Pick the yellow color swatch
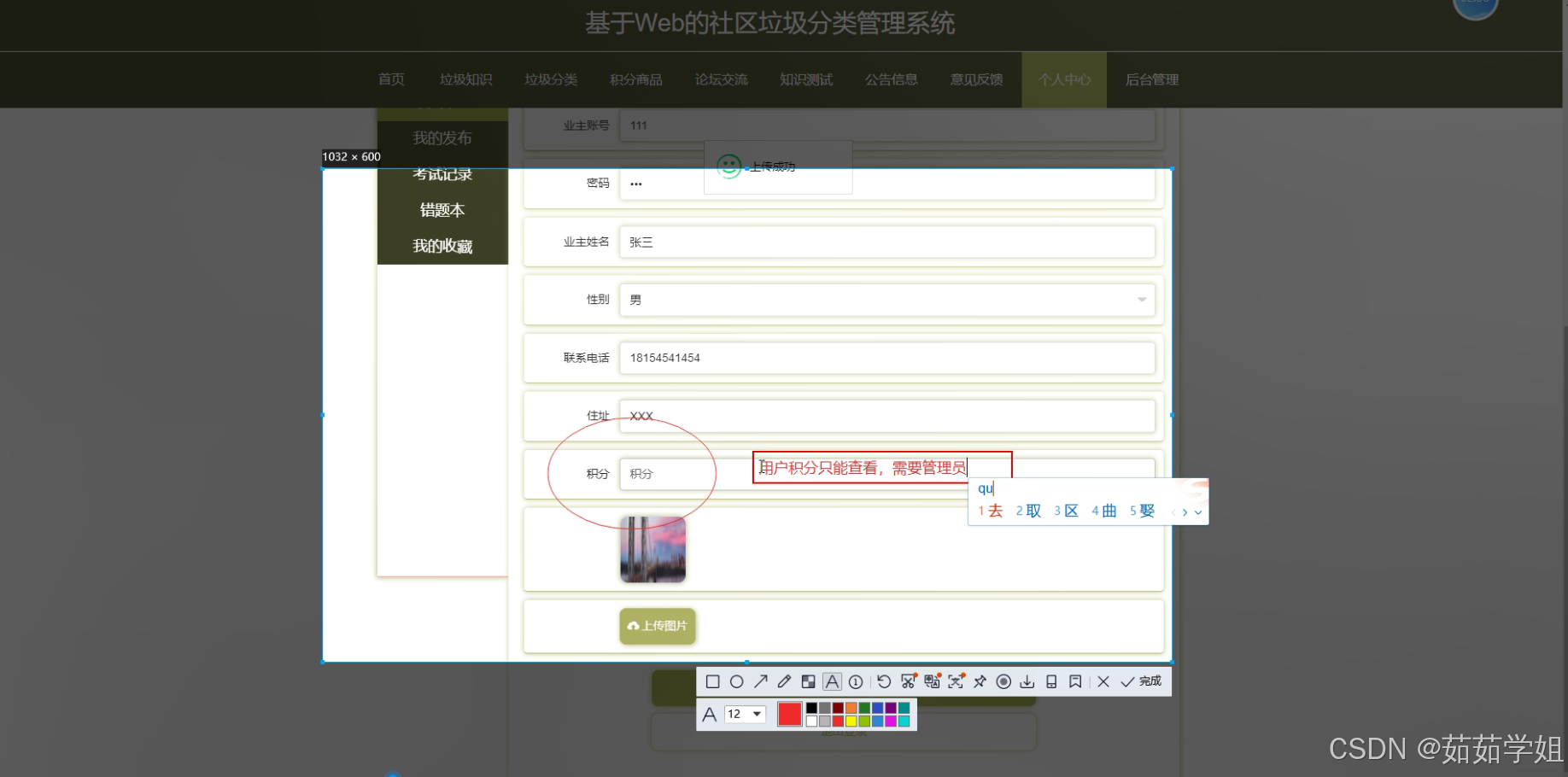 pos(852,721)
